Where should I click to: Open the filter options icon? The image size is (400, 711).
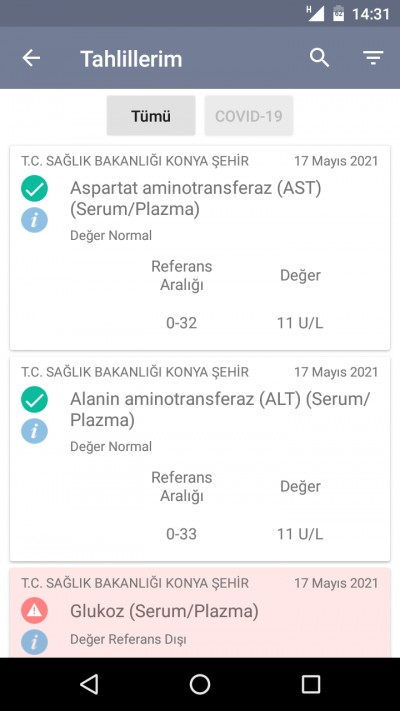(x=373, y=58)
